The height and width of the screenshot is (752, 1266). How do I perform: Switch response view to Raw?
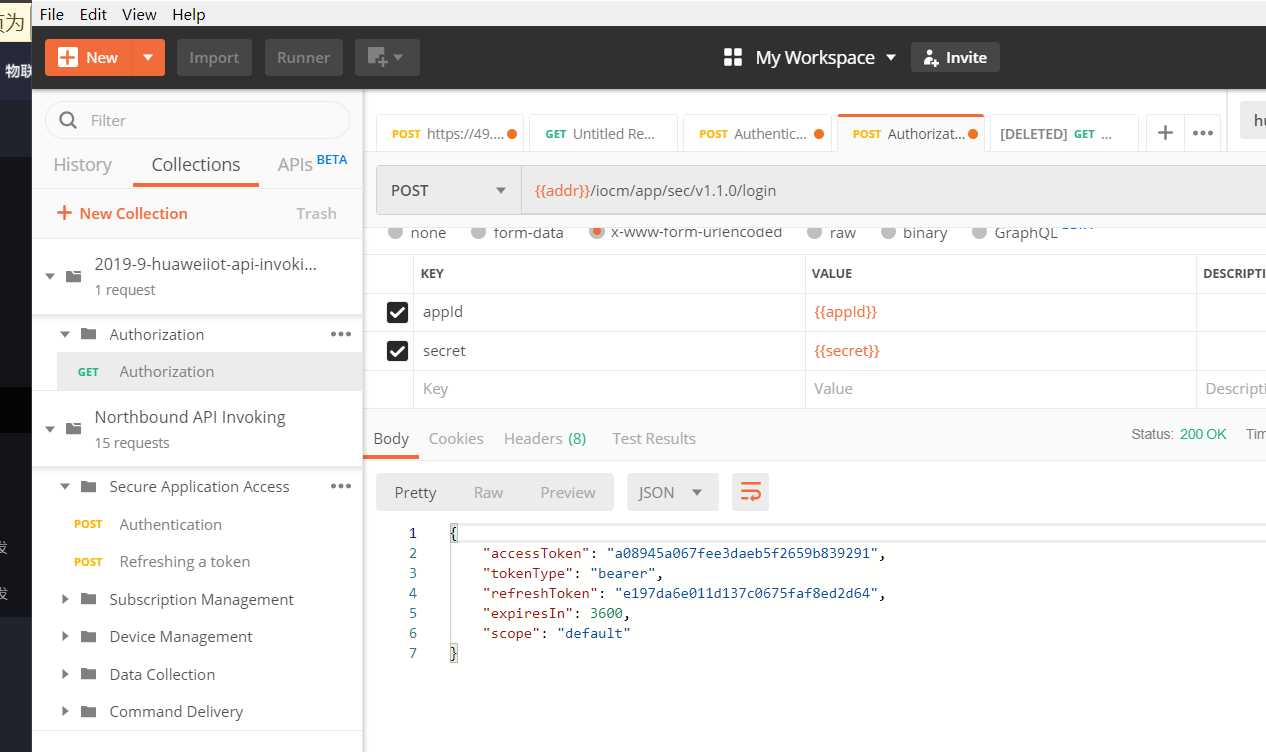point(488,492)
